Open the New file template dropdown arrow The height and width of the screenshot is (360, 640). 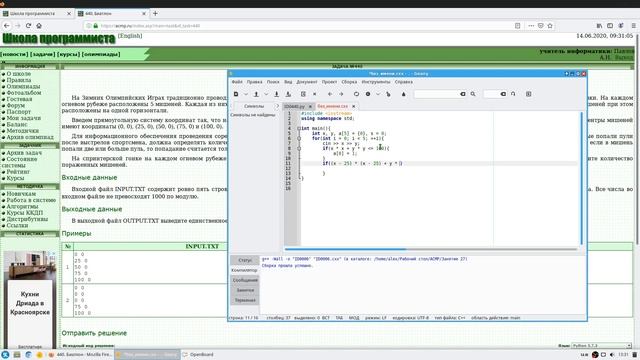(246, 94)
